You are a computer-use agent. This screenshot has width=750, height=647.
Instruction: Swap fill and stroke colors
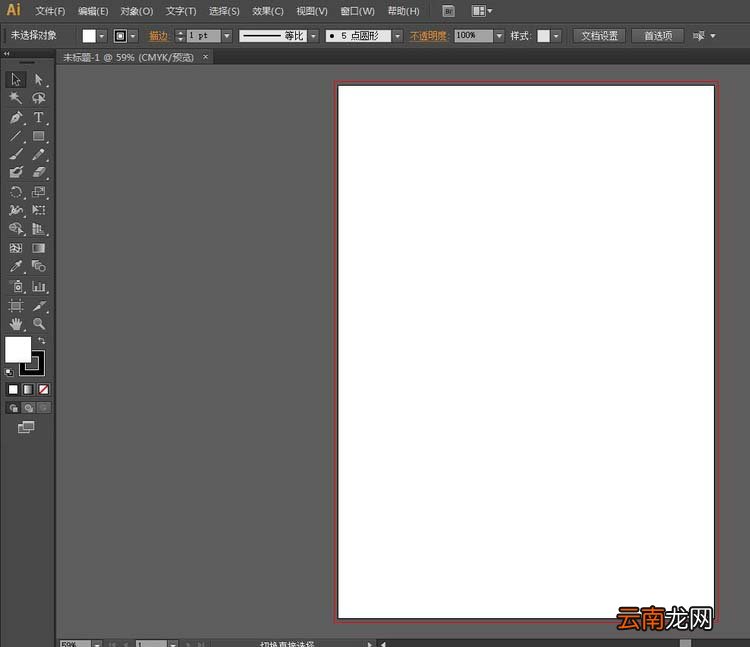click(42, 340)
